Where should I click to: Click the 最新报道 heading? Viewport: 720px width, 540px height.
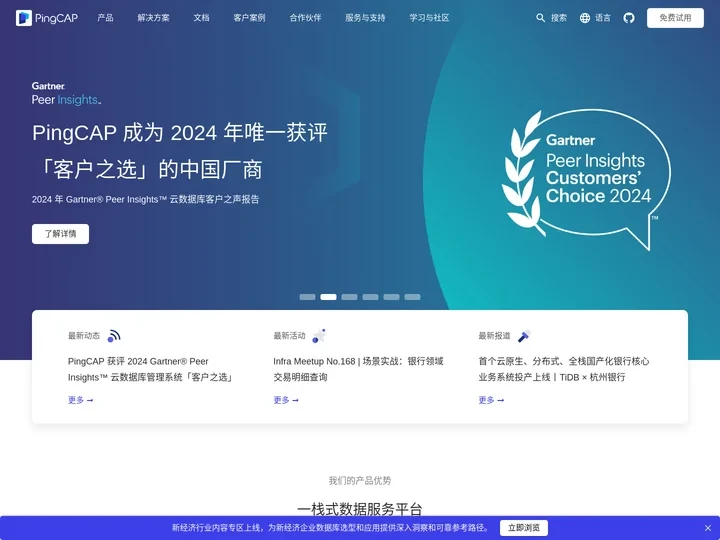point(494,336)
